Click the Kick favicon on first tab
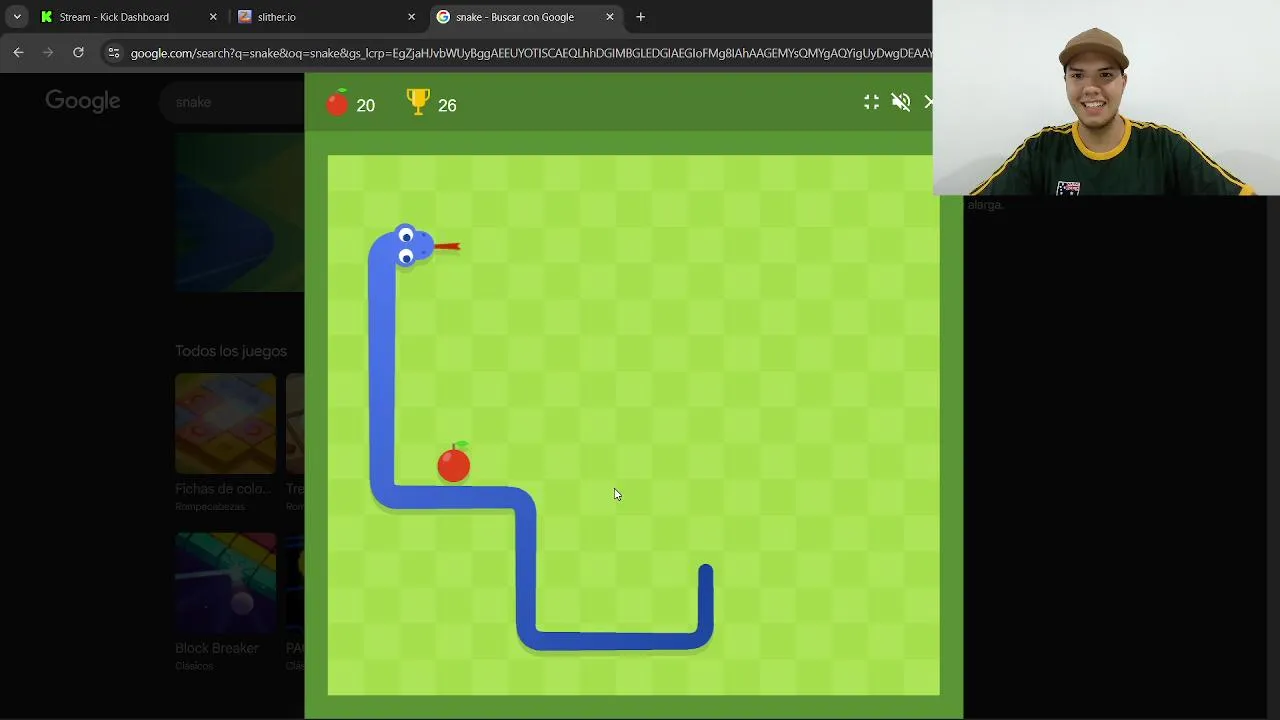 (x=46, y=17)
